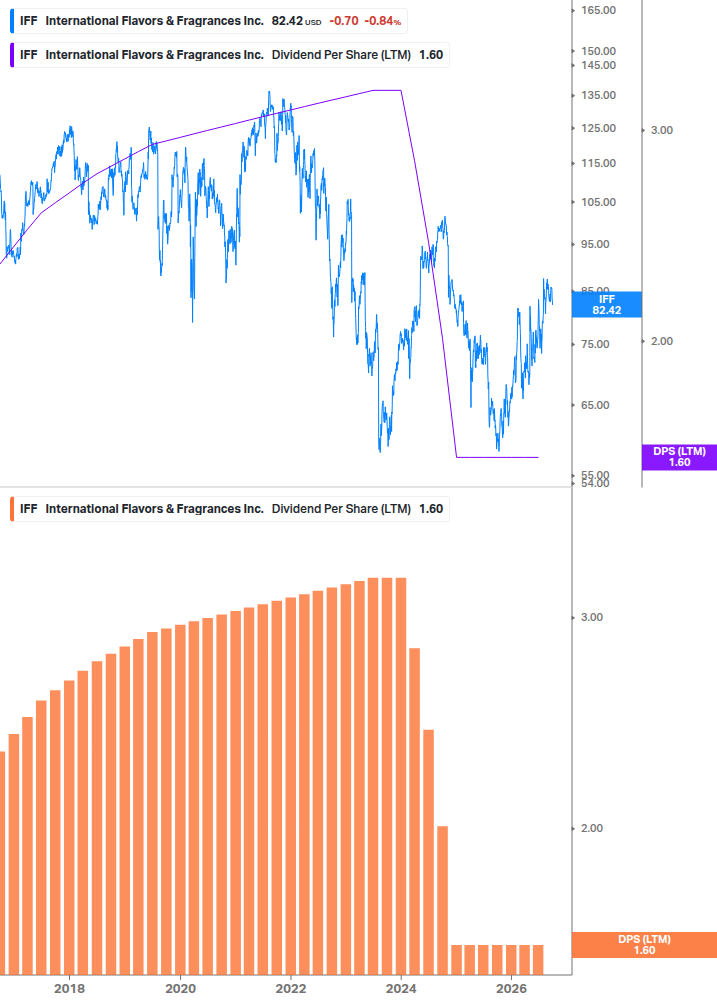Click the 150.00 price axis label
Screen dimensions: 717x1005
(x=598, y=51)
